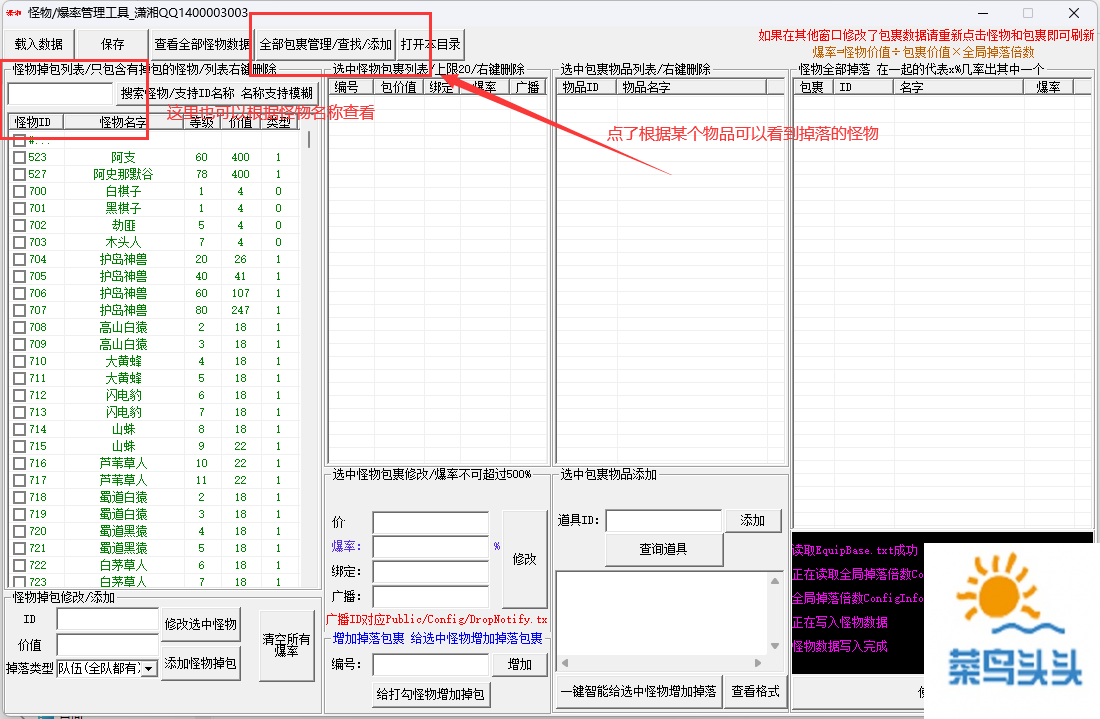
Task: Check the box for monster 527
Action: (20, 175)
